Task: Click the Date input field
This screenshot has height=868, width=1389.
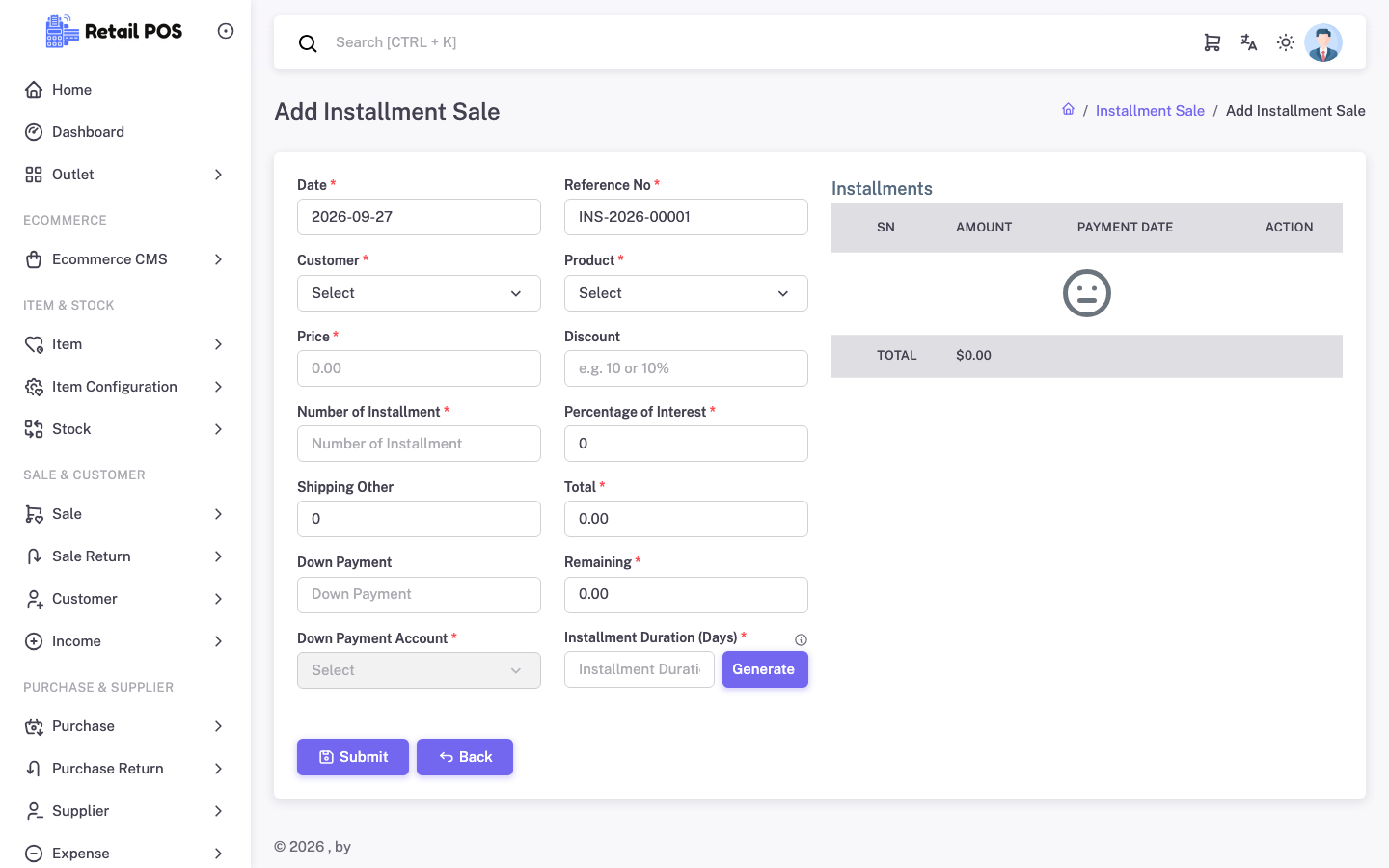Action: click(419, 217)
